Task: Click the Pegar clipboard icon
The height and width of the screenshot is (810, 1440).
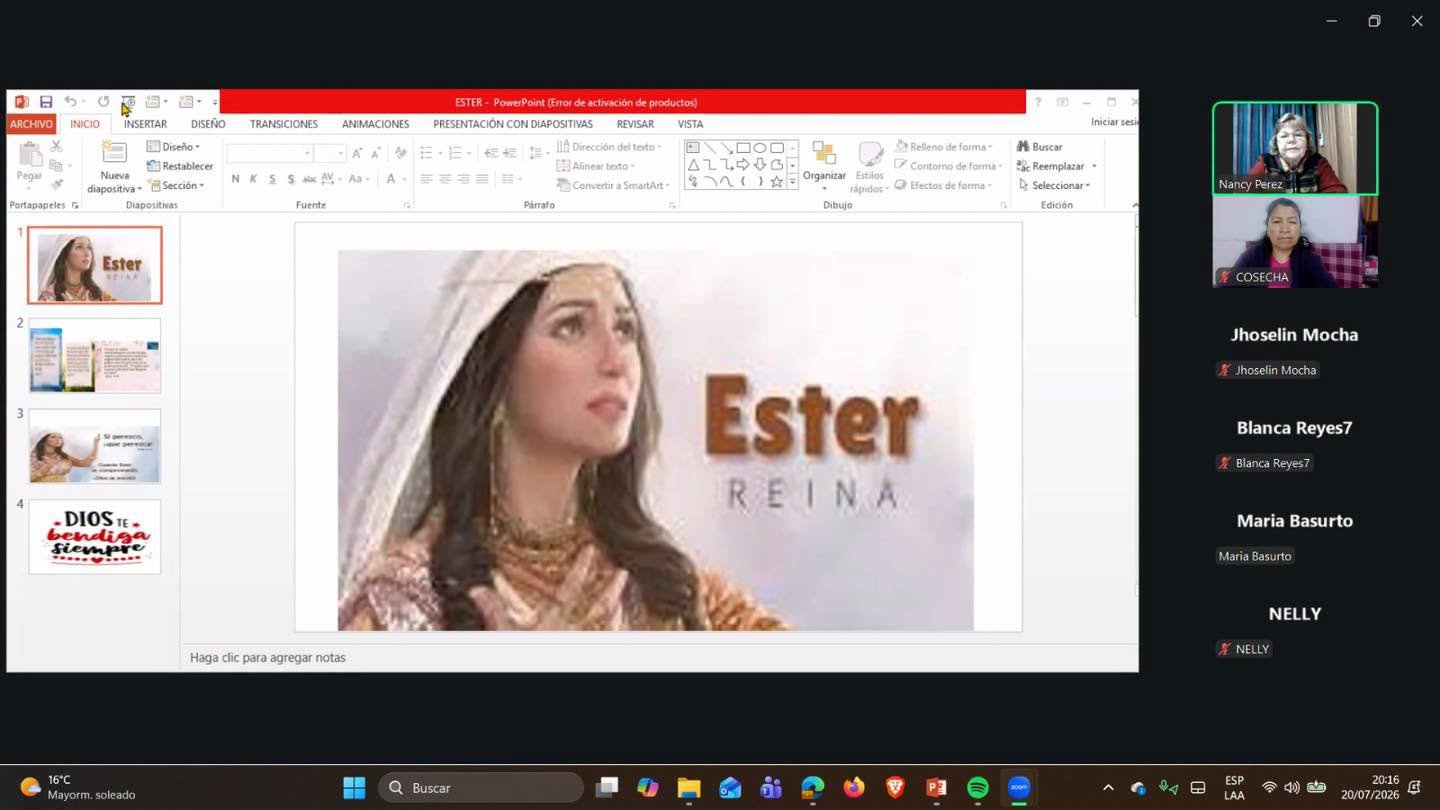Action: [30, 155]
